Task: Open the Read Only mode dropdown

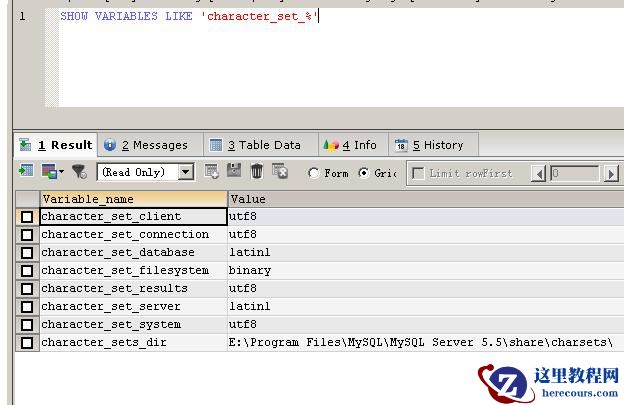Action: tap(186, 173)
